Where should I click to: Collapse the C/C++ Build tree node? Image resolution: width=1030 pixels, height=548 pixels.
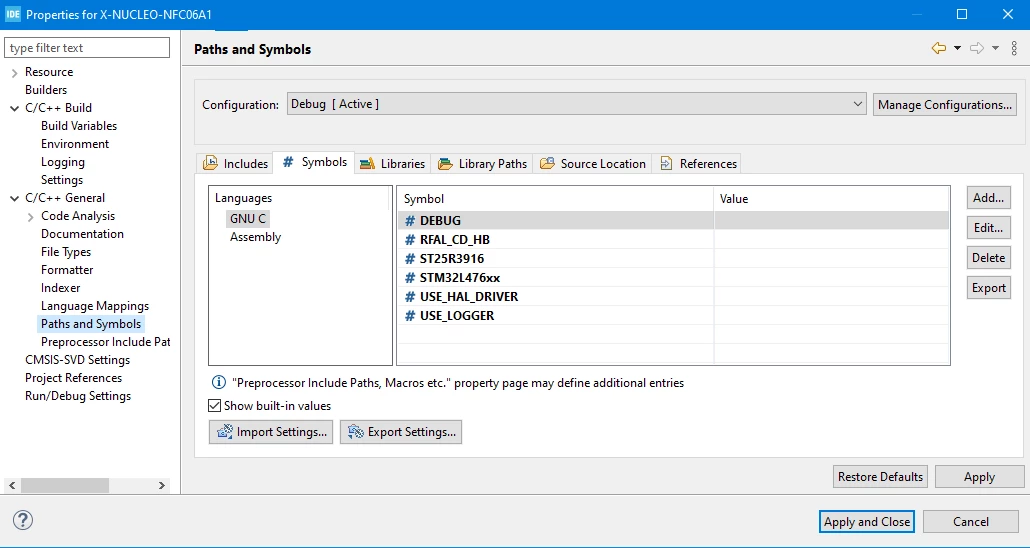click(14, 108)
